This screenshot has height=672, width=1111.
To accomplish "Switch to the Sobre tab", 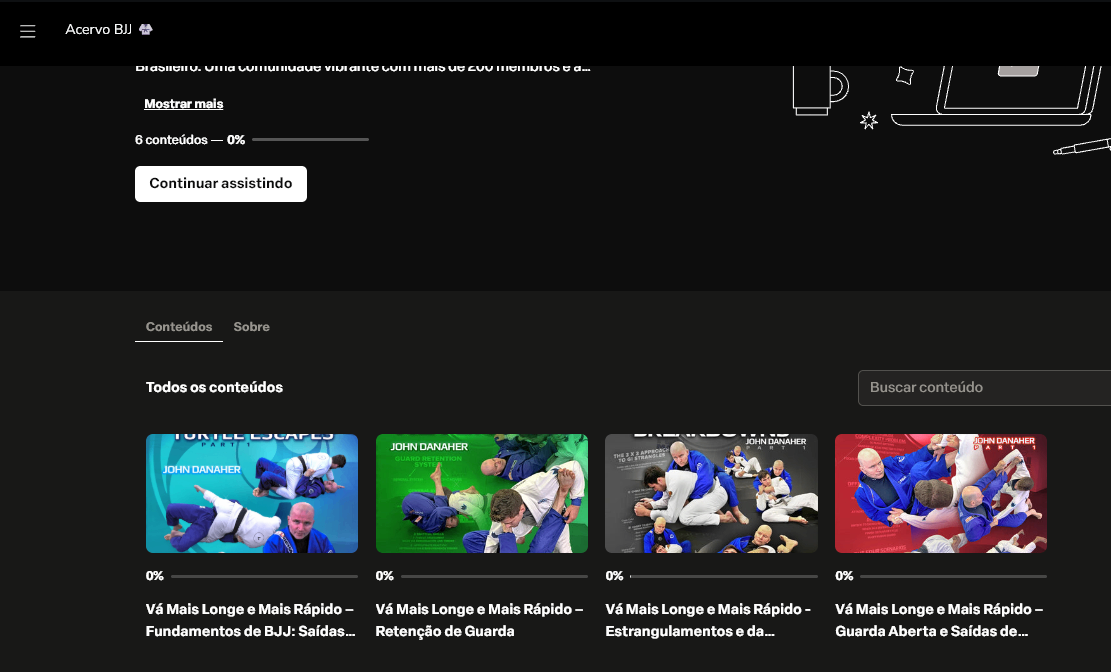I will (x=252, y=327).
